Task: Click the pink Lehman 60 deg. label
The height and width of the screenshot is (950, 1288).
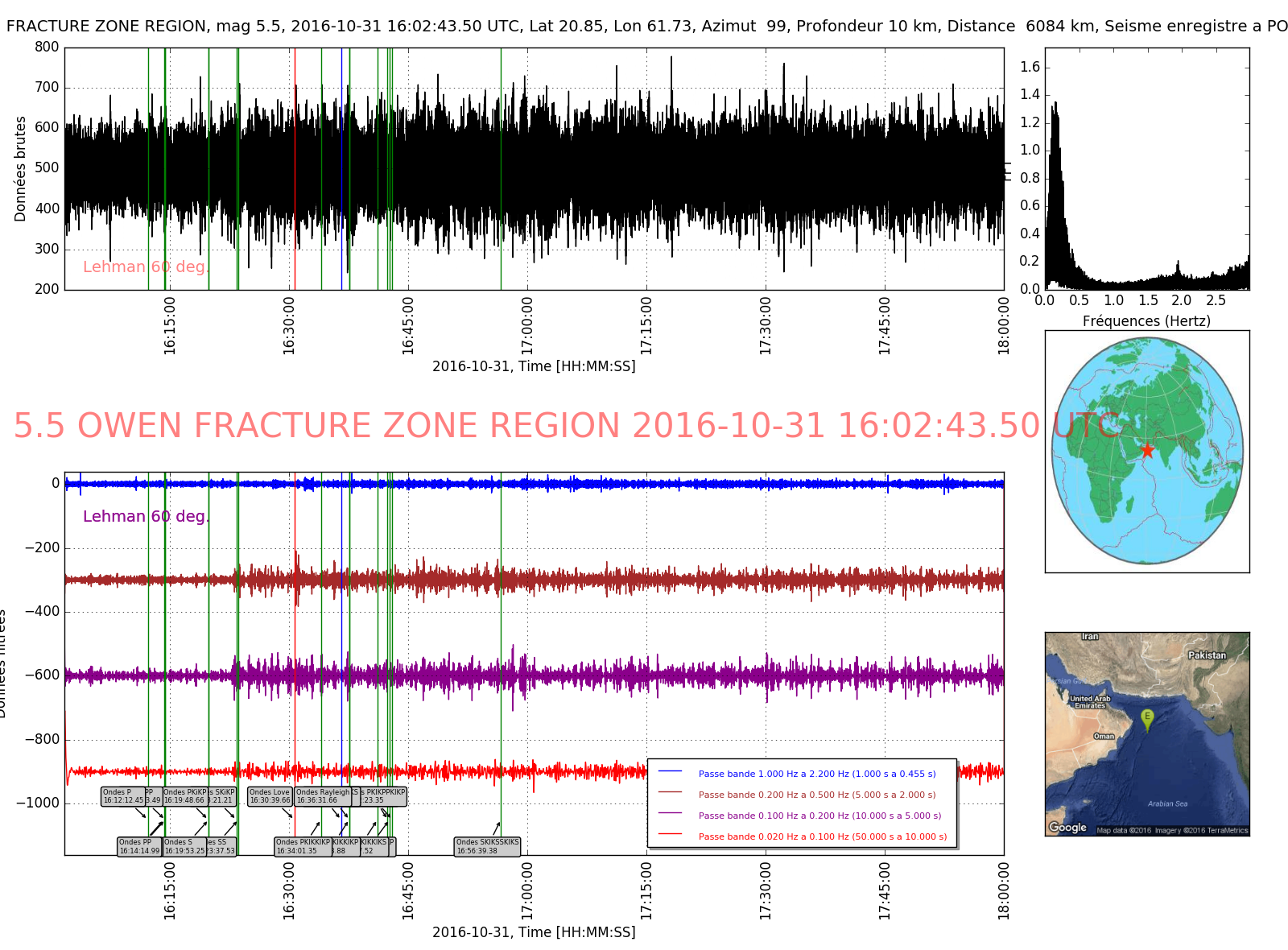Action: pyautogui.click(x=146, y=266)
